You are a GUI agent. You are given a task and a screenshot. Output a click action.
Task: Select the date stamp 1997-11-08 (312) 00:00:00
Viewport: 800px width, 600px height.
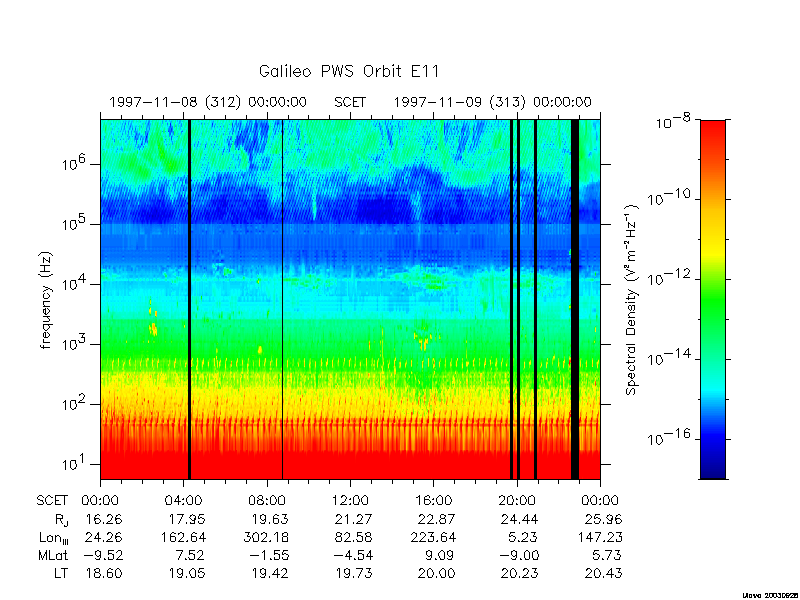pos(208,102)
